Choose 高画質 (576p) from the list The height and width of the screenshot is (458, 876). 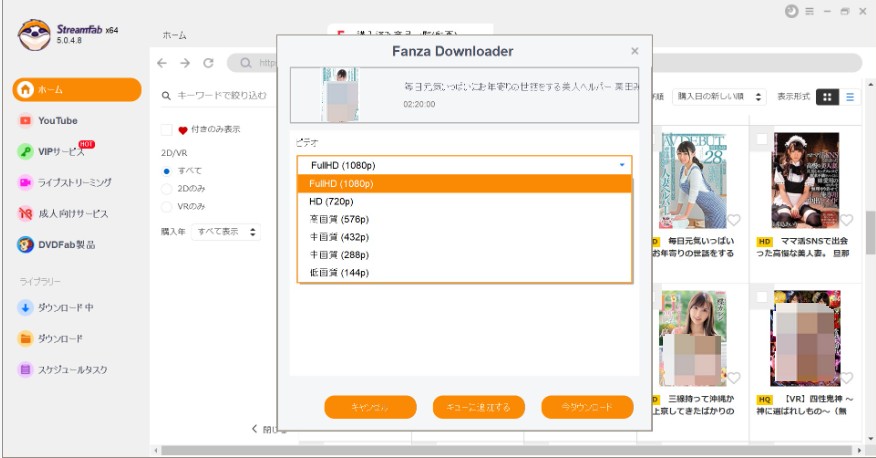(x=464, y=220)
